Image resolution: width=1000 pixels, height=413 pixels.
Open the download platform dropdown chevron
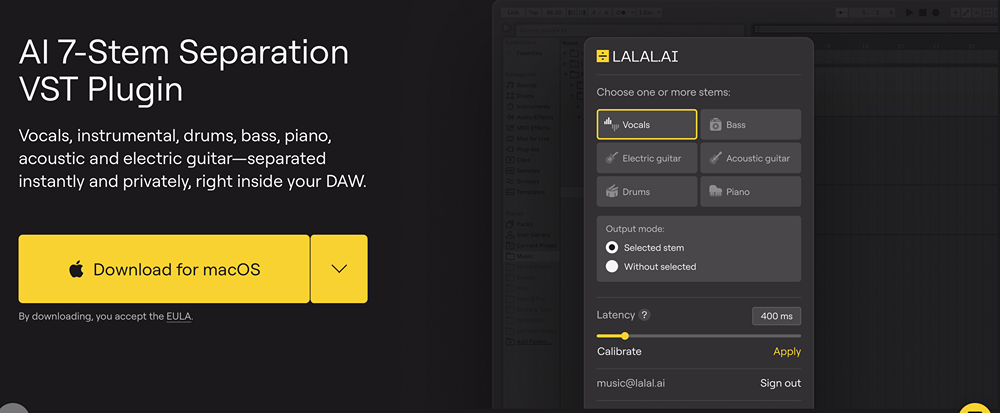tap(339, 269)
